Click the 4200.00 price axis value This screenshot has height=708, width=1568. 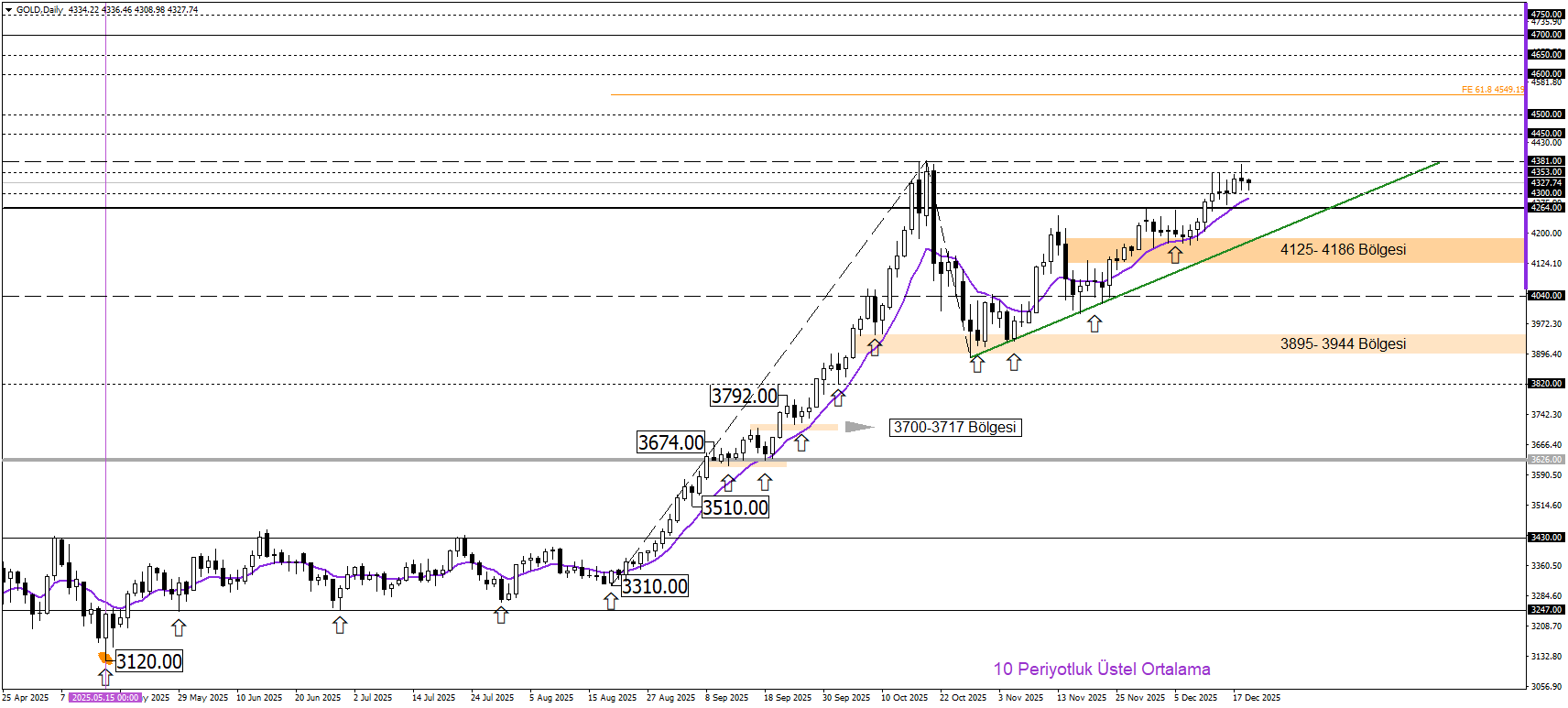(1546, 234)
